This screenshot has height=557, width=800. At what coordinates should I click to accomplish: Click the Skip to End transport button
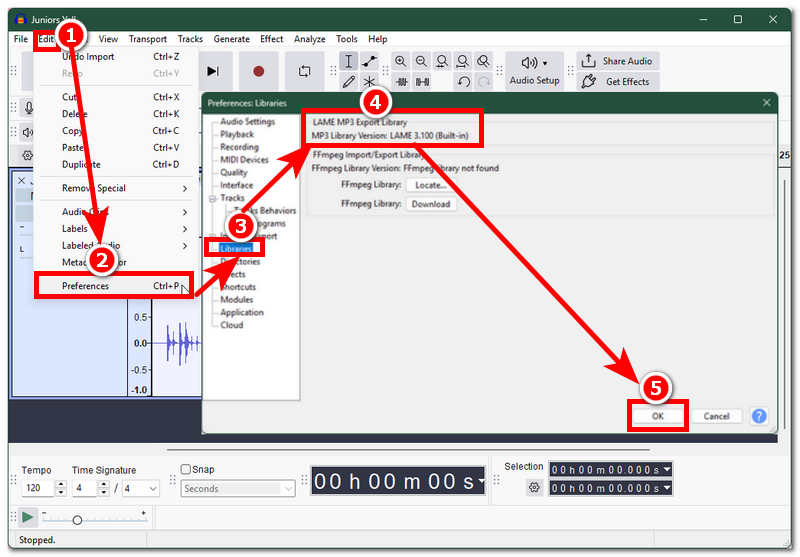click(x=213, y=71)
